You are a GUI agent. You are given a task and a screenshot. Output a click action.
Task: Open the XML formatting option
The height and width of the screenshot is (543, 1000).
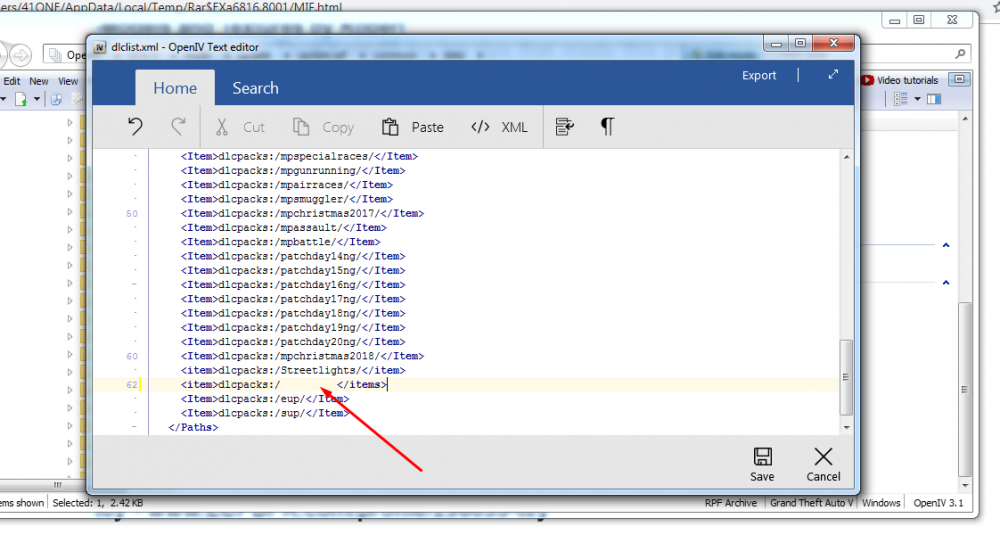(x=499, y=127)
